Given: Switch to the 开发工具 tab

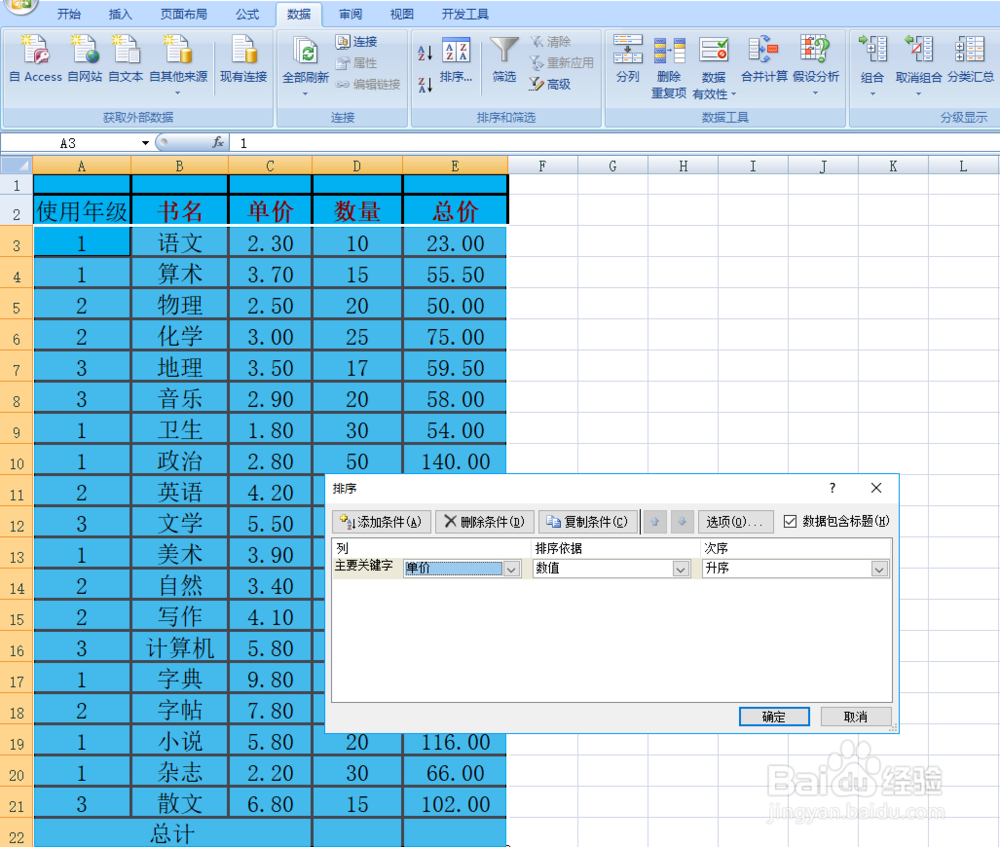Looking at the screenshot, I should [465, 14].
